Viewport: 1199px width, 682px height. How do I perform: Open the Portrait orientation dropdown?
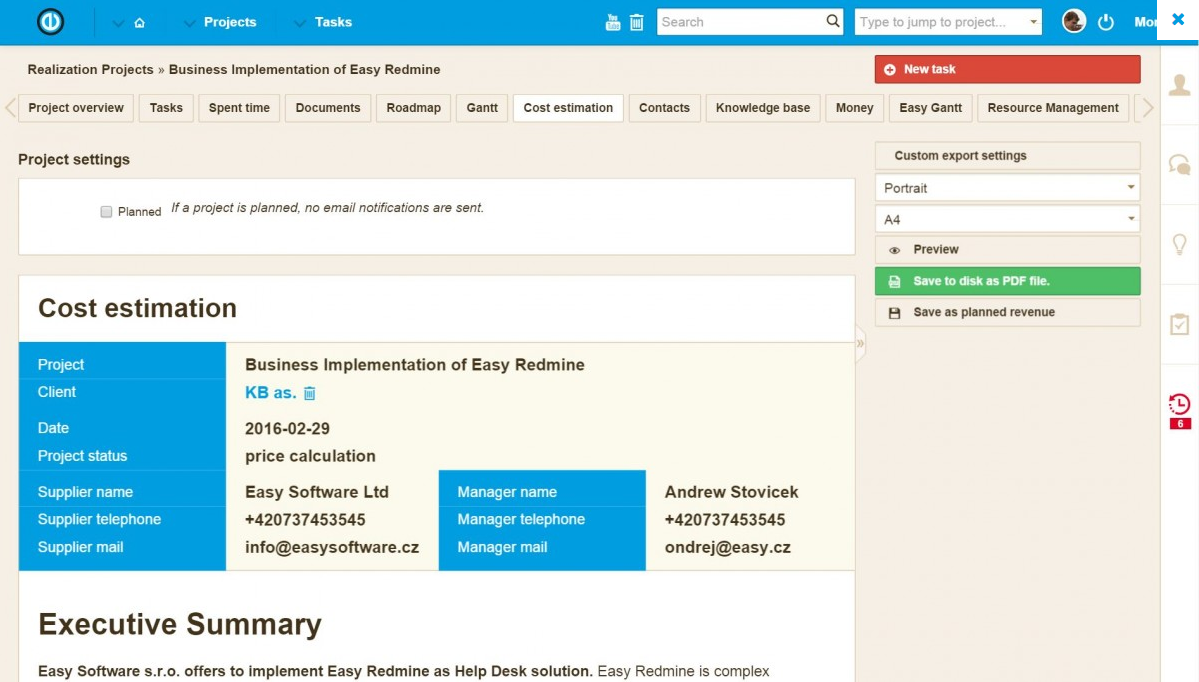pos(1007,187)
